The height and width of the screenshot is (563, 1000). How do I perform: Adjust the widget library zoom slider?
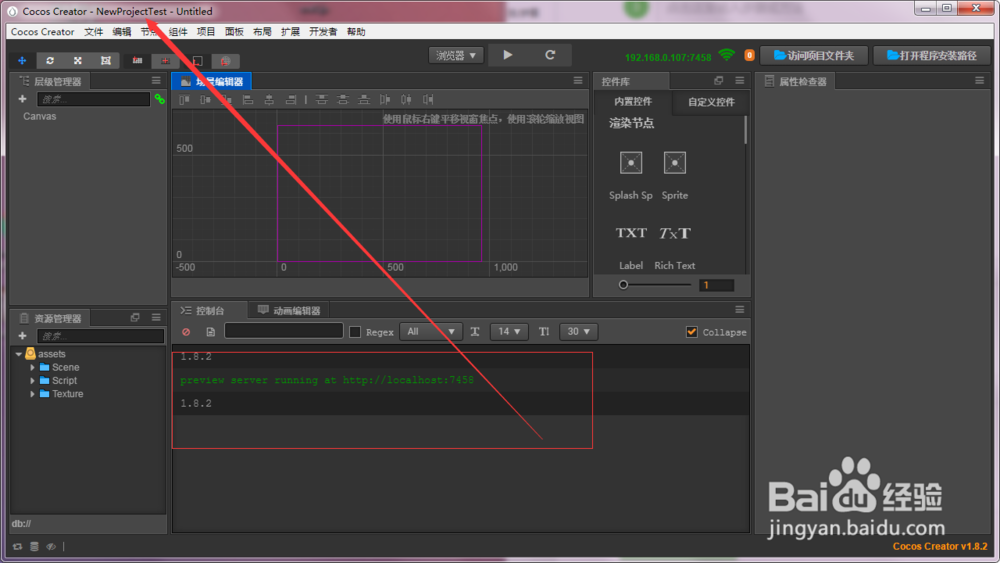[656, 285]
